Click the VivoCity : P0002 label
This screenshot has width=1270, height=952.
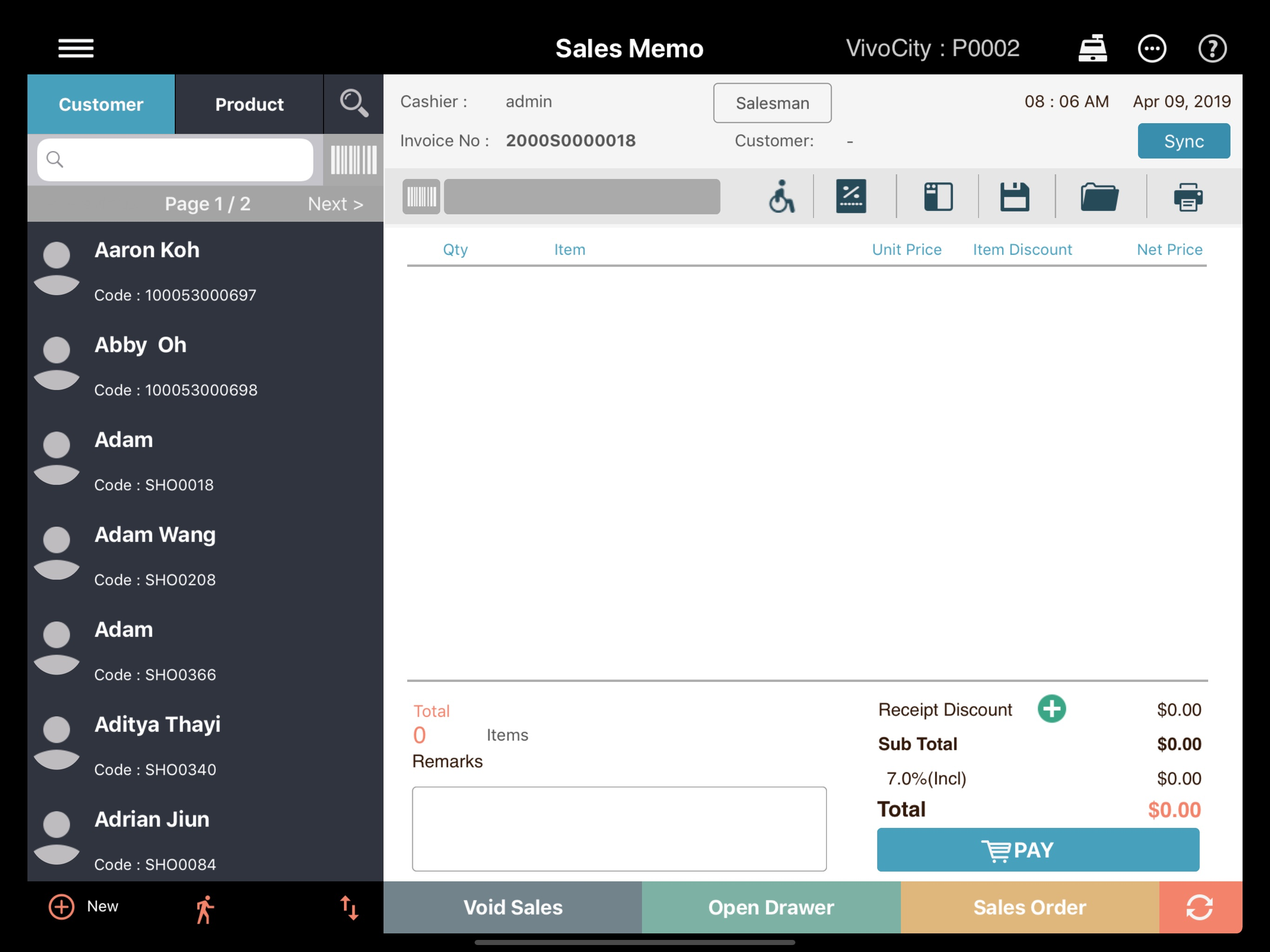coord(933,48)
